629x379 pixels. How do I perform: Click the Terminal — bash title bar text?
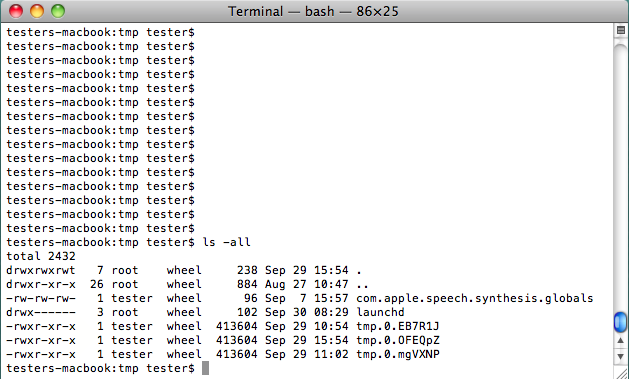313,11
